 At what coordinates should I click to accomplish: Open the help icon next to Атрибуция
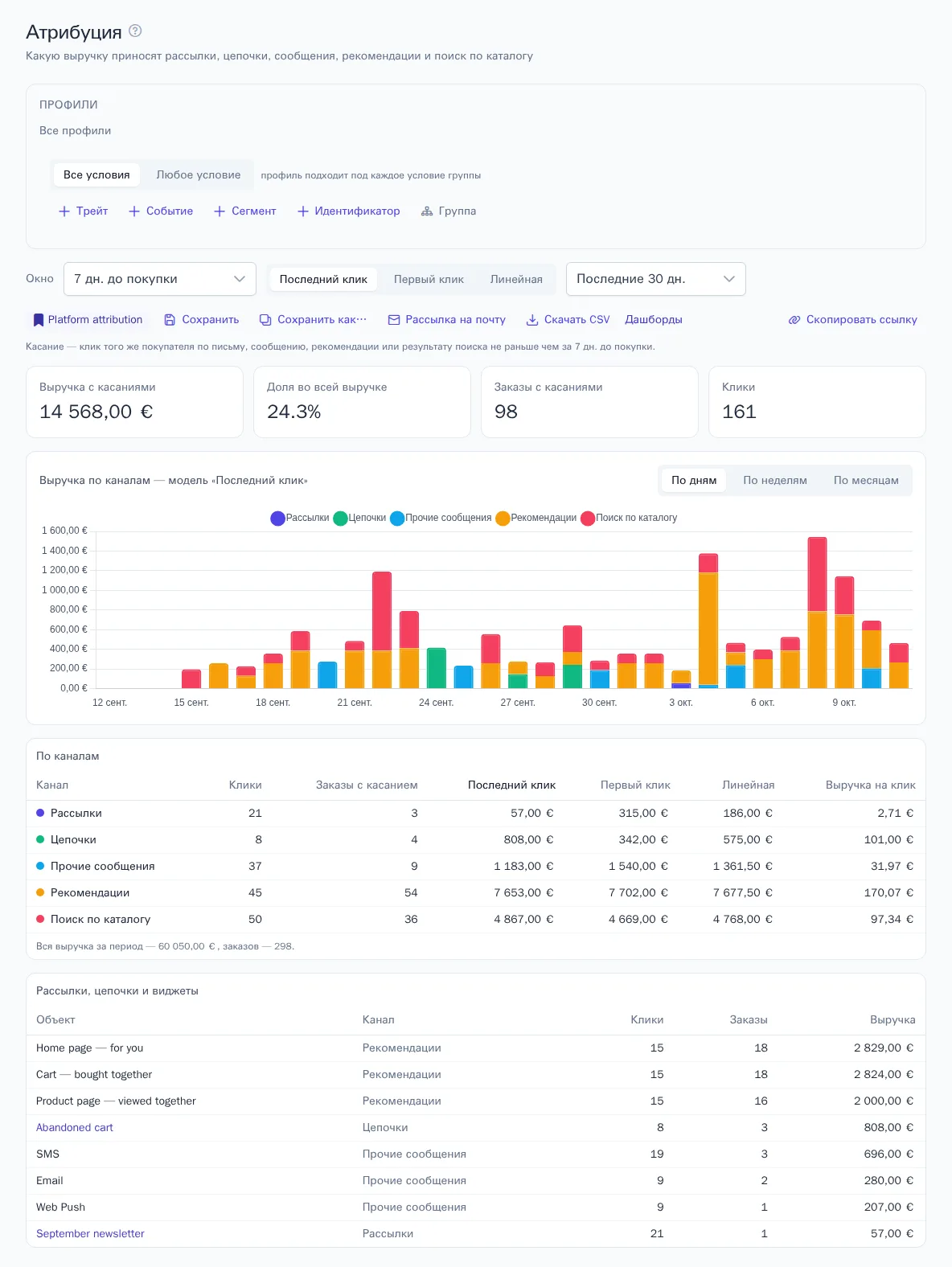click(135, 31)
